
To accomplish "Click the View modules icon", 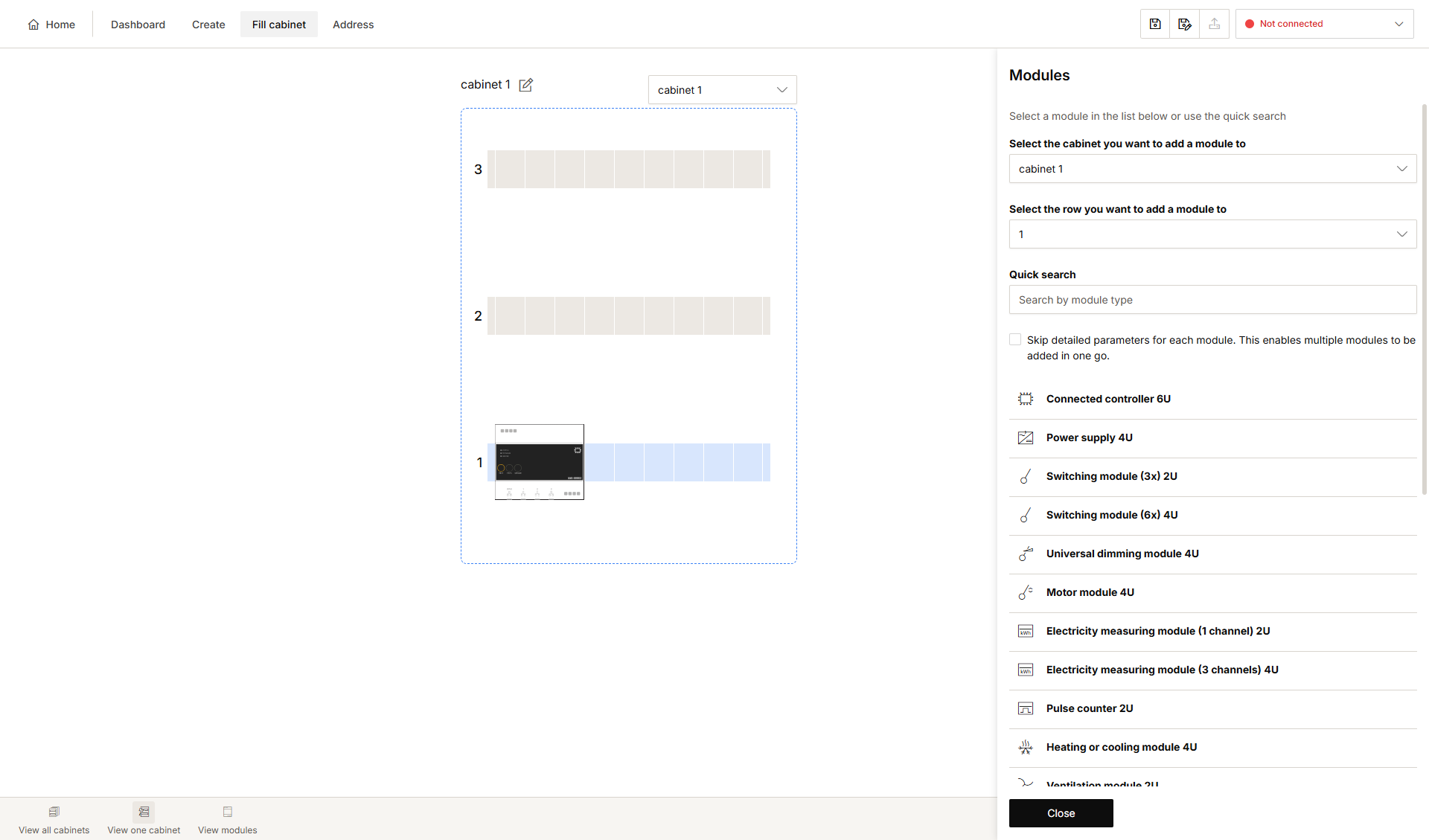I will (x=228, y=812).
